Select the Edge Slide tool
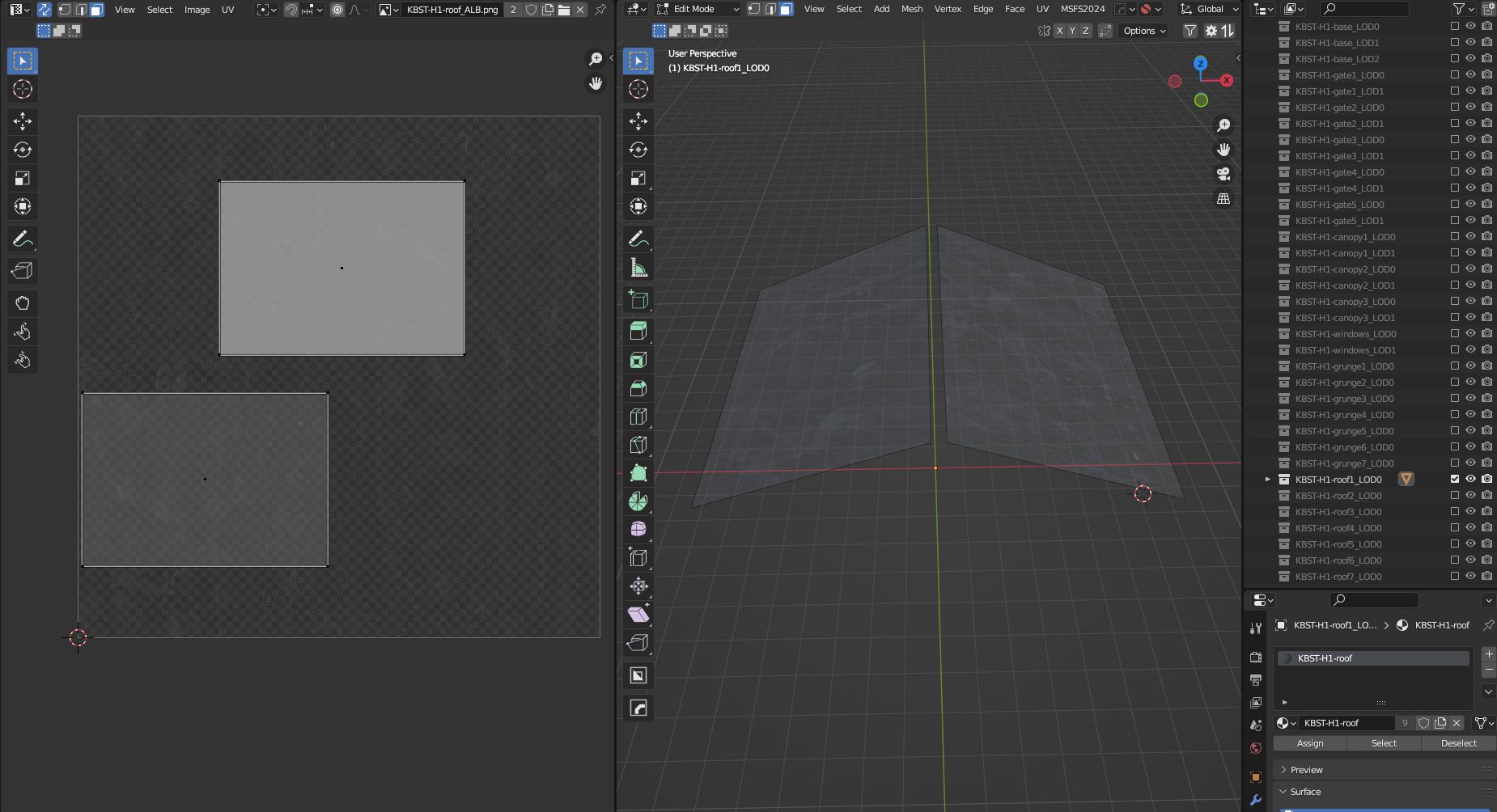The image size is (1497, 812). (638, 558)
